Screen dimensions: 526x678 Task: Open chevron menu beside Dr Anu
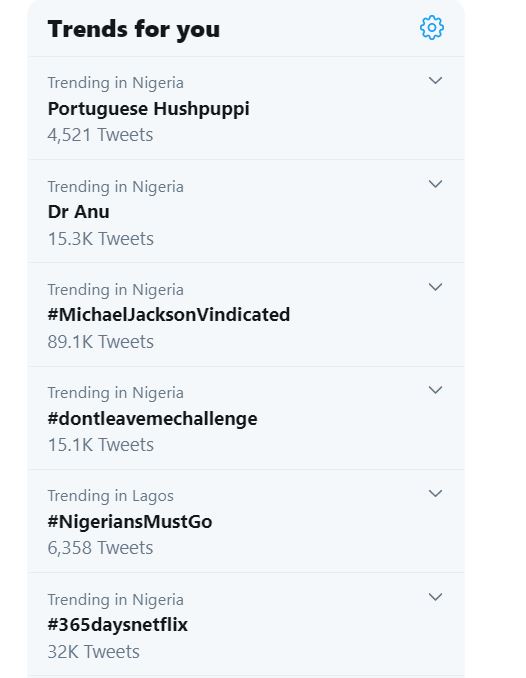click(x=435, y=184)
